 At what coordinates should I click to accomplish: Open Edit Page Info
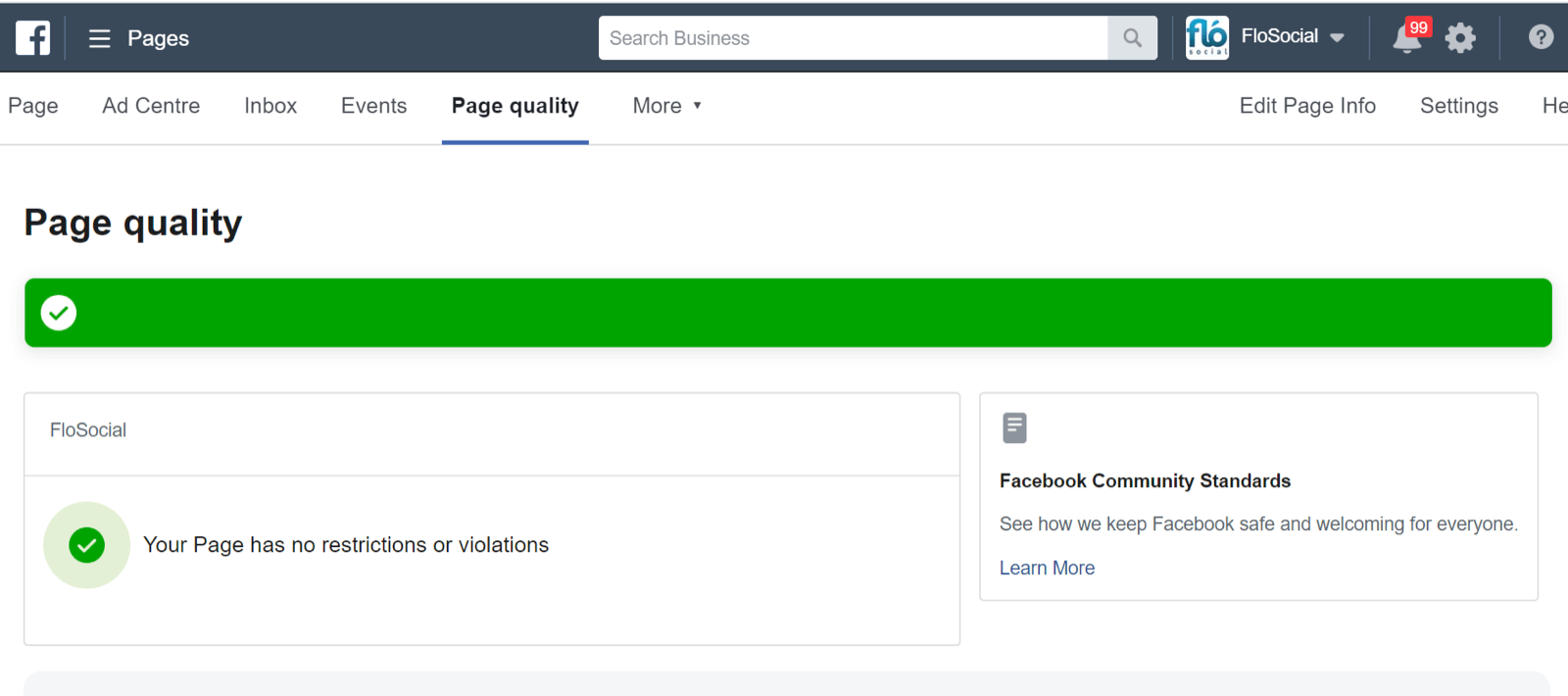click(1307, 106)
